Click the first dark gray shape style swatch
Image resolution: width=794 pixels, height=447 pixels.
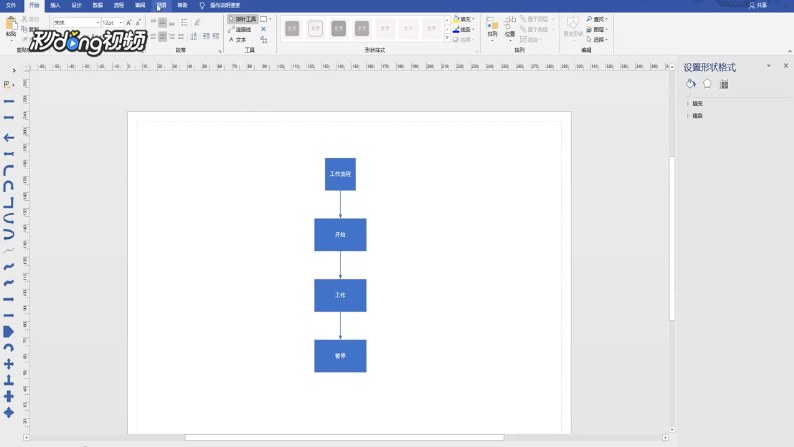[x=292, y=28]
